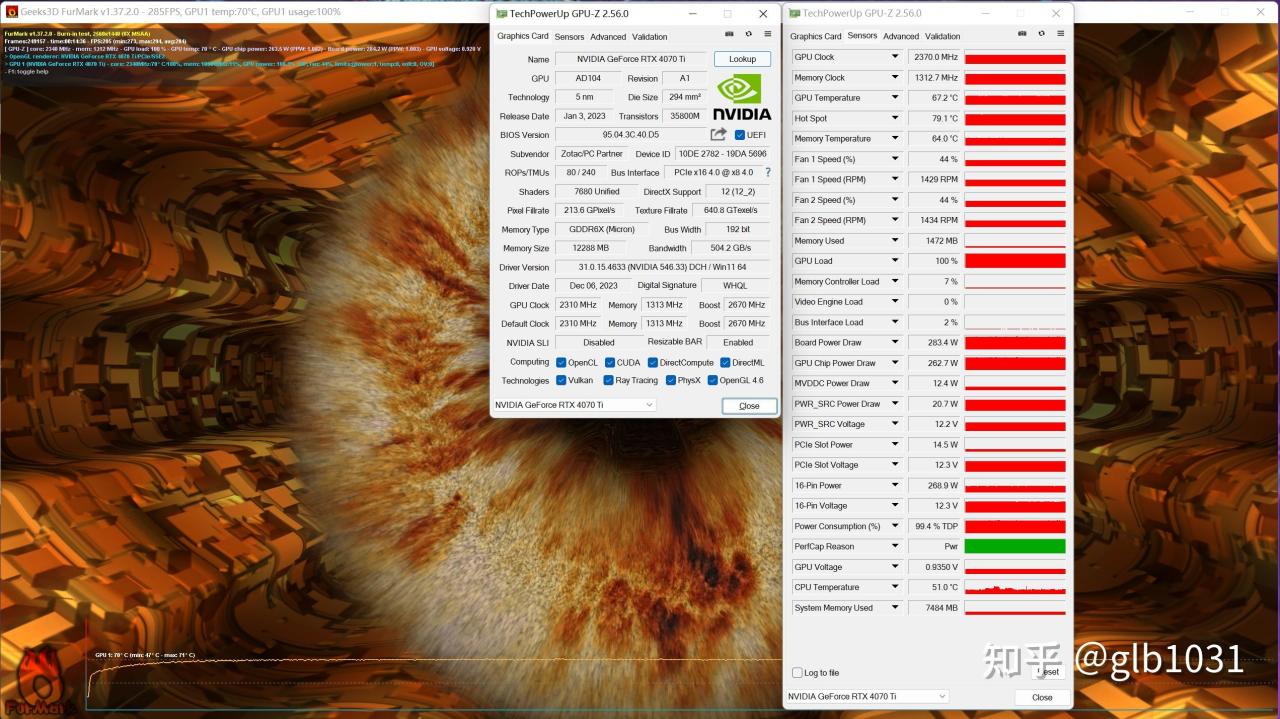Click the refresh icon in Sensors window
This screenshot has width=1280, height=719.
click(1041, 34)
